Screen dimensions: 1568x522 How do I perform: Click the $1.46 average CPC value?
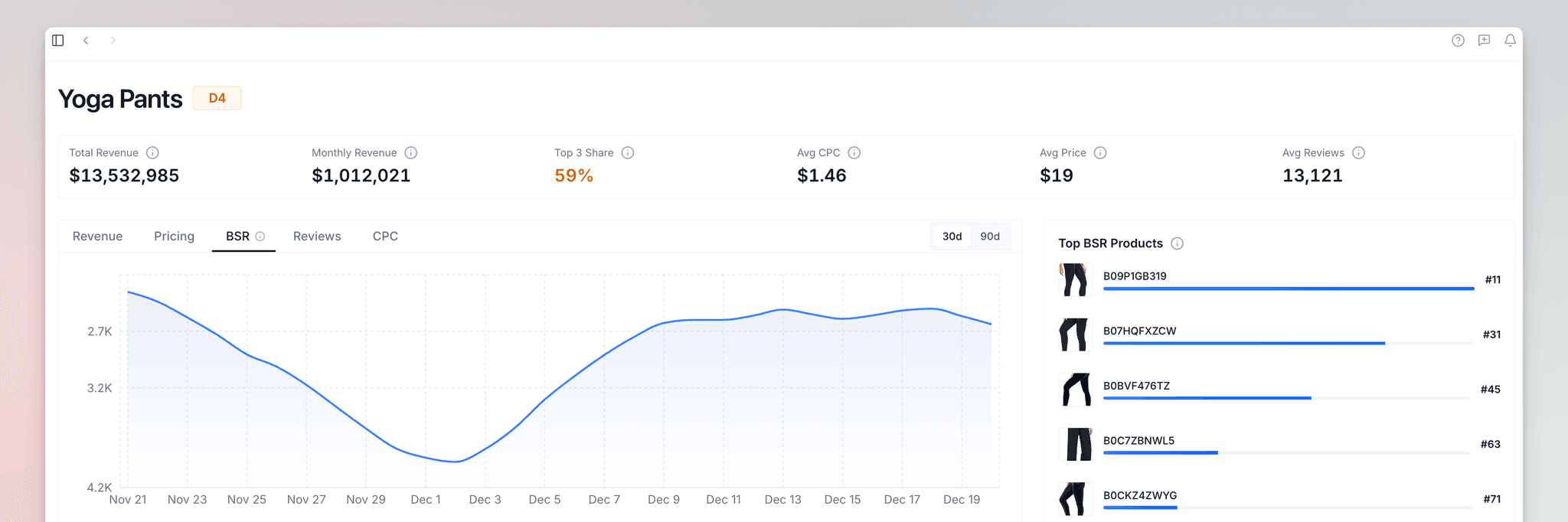[x=822, y=176]
